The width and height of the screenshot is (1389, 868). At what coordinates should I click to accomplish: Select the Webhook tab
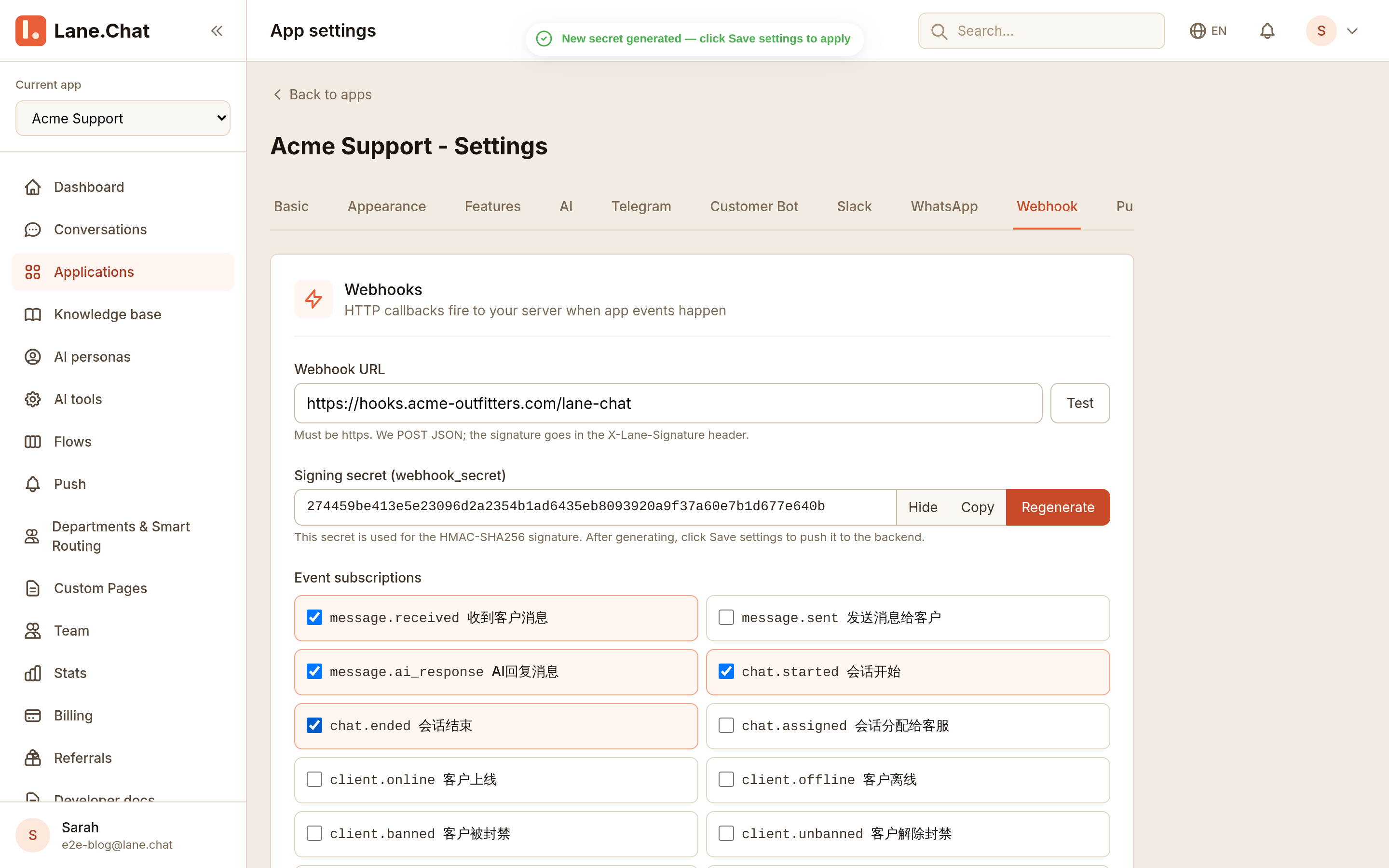click(1047, 207)
